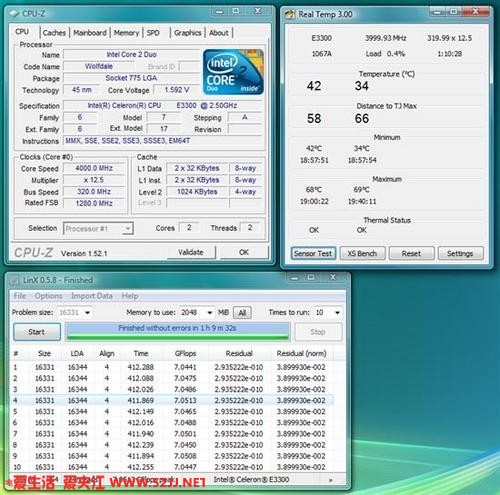Image resolution: width=500 pixels, height=495 pixels.
Task: Maximize the LinX window
Action: click(311, 277)
